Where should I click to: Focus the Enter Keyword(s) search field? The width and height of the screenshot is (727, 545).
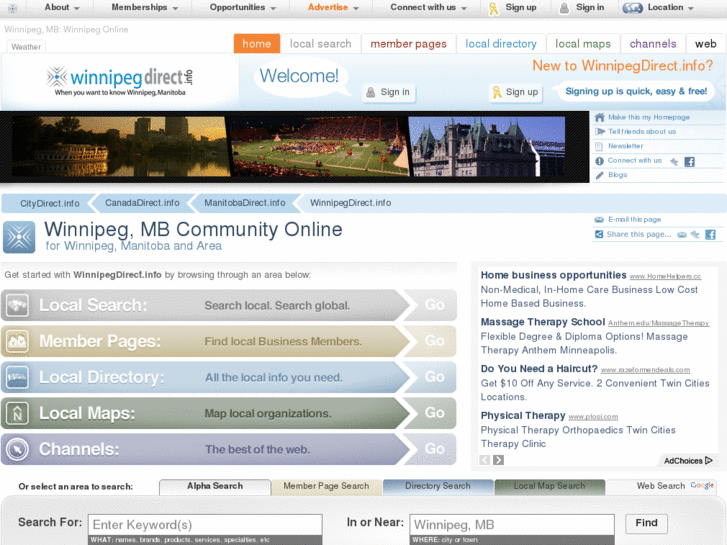[x=205, y=525]
